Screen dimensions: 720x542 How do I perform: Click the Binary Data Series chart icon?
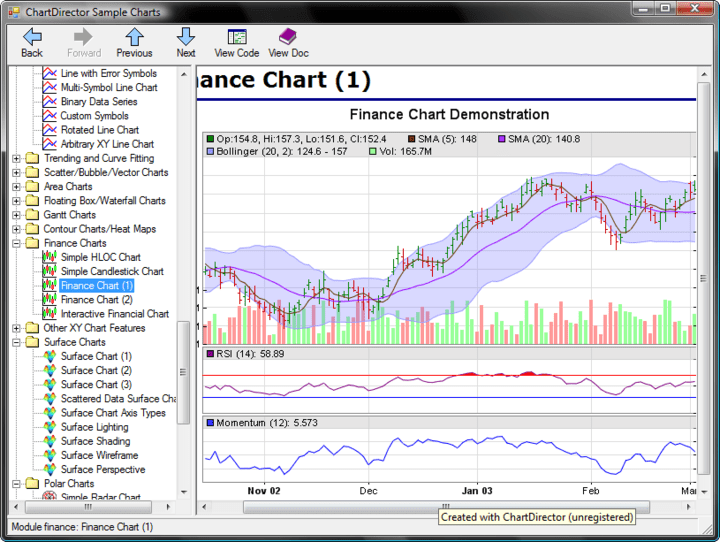(x=50, y=102)
